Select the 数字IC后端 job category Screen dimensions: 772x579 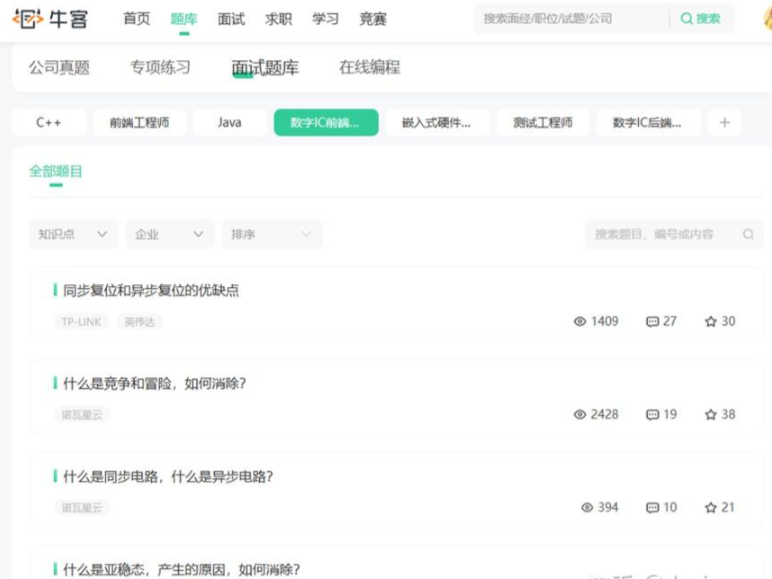pos(648,123)
